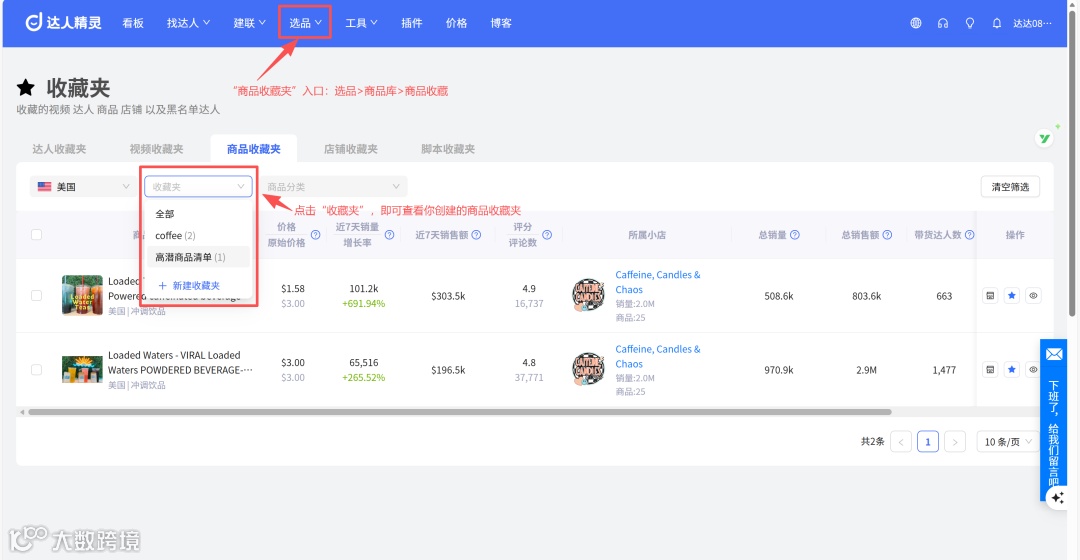Click the 清空筛选 button
The height and width of the screenshot is (560, 1080).
1010,187
